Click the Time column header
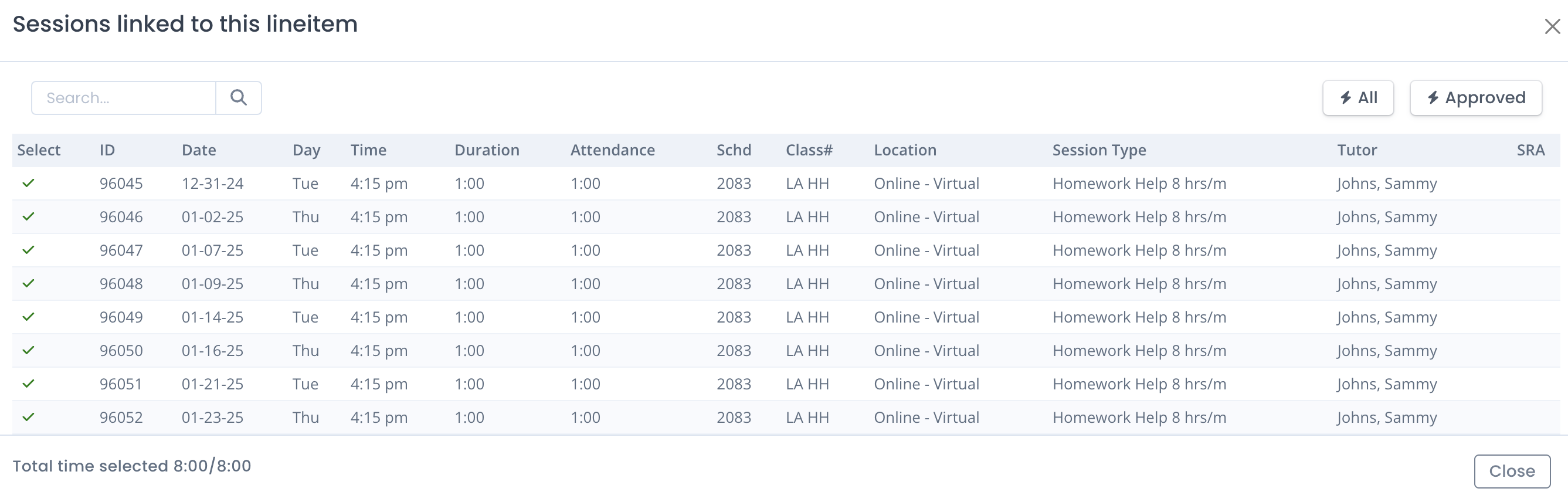The image size is (1568, 502). tap(368, 150)
